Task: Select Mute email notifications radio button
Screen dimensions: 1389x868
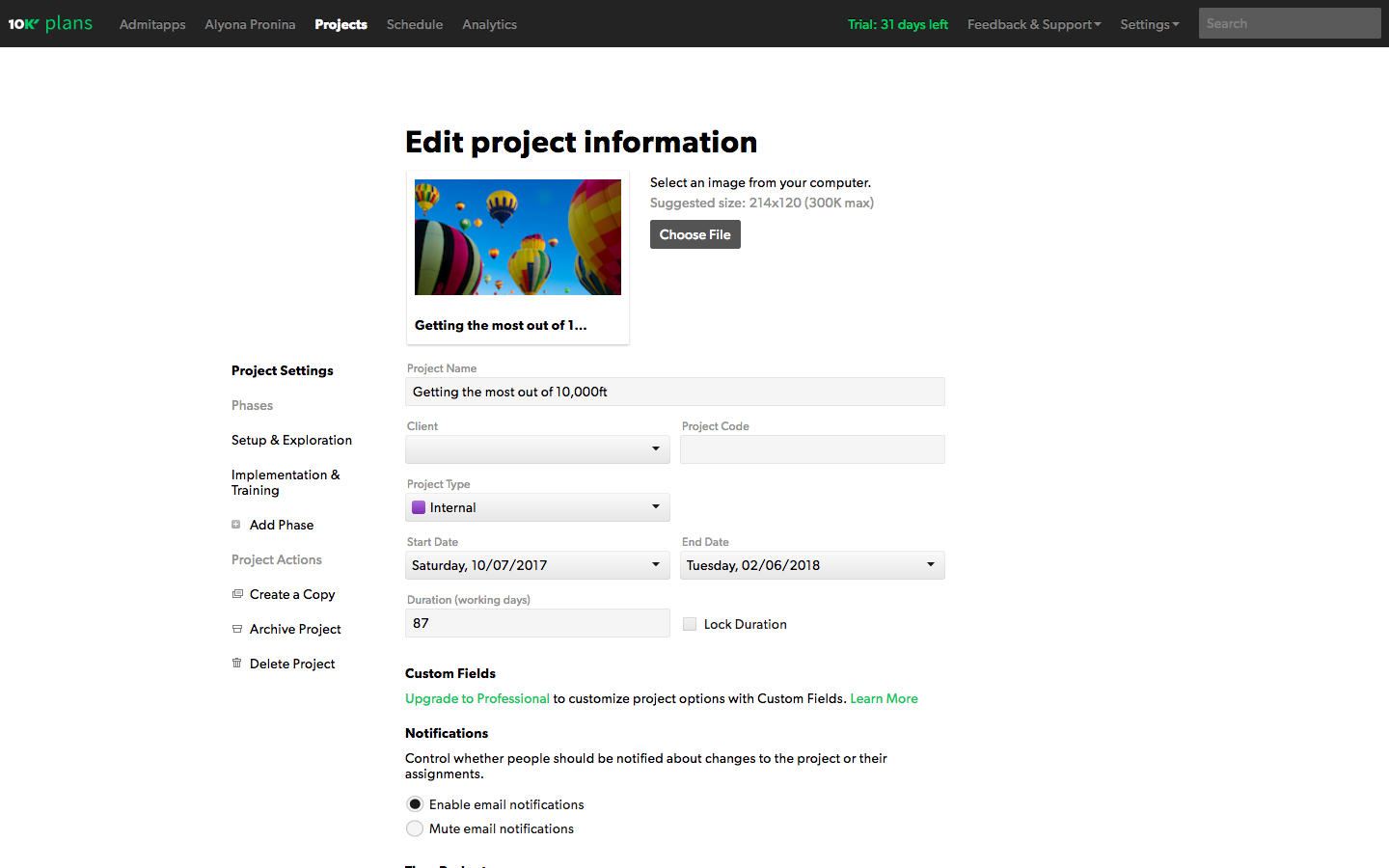Action: click(415, 828)
